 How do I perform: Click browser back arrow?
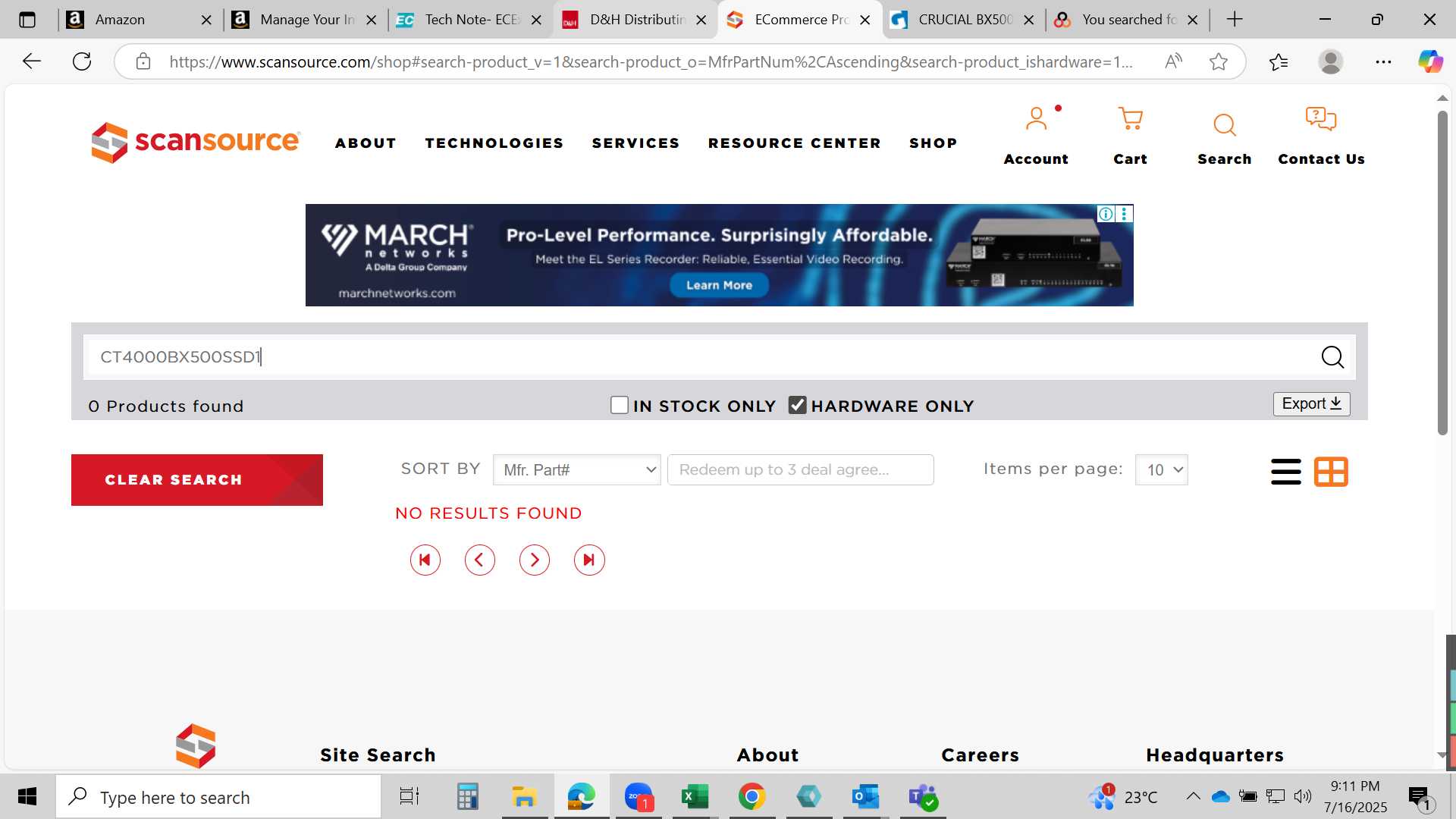tap(32, 61)
